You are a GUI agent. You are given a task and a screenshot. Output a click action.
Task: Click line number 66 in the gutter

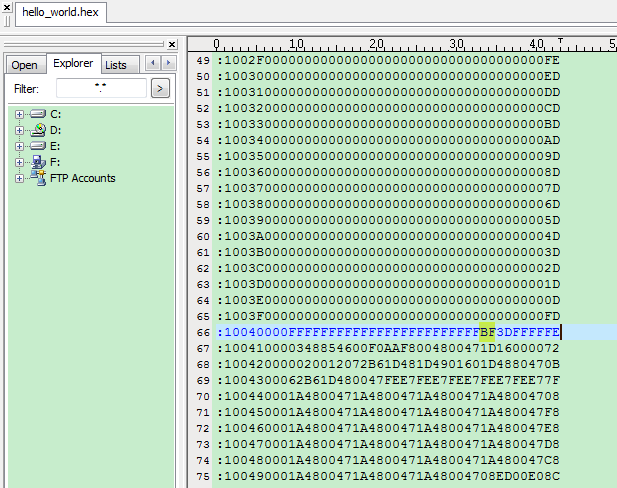coord(203,333)
